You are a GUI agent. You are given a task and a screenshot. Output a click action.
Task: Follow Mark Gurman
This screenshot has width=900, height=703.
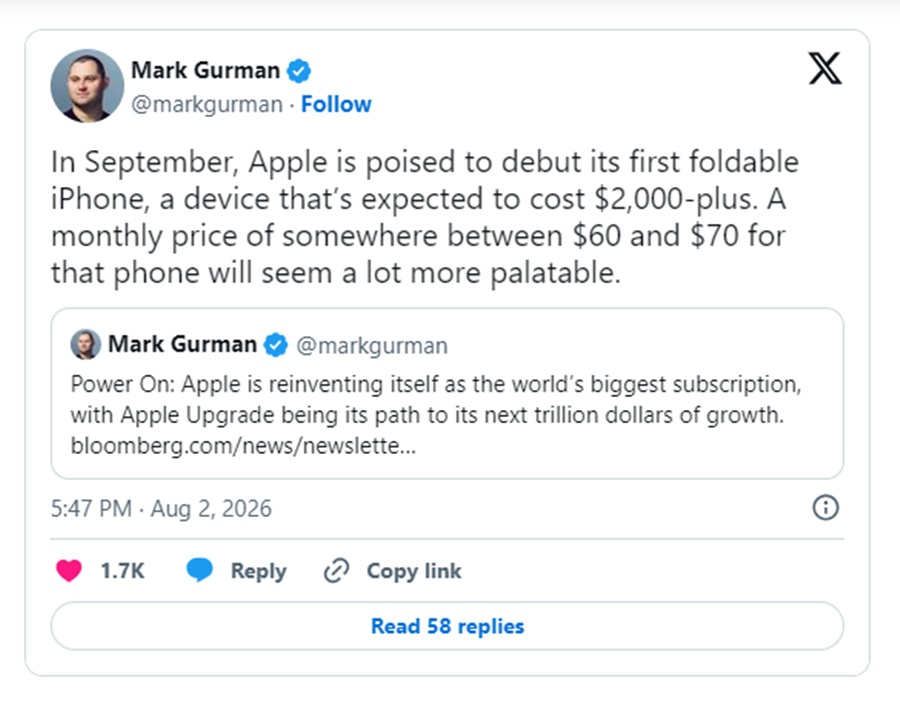(x=336, y=104)
